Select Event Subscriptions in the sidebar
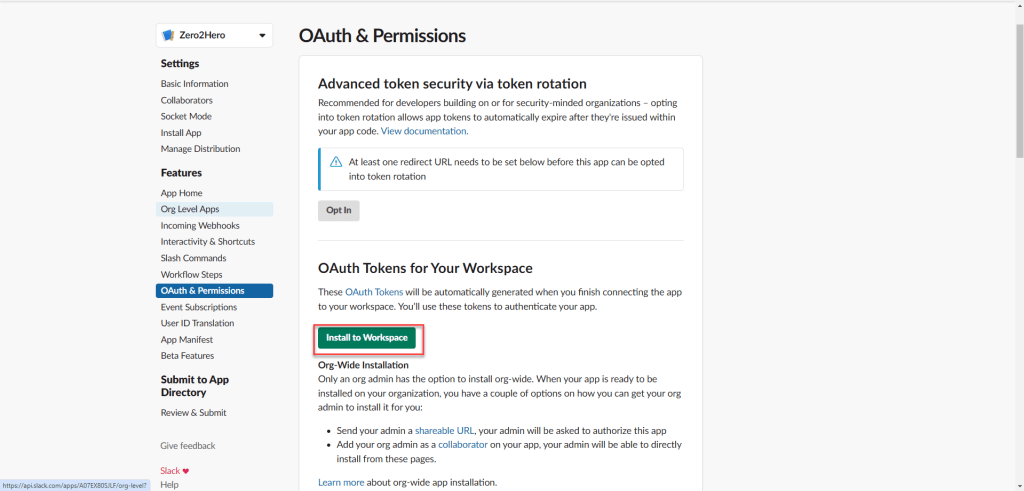The image size is (1024, 491). [199, 307]
